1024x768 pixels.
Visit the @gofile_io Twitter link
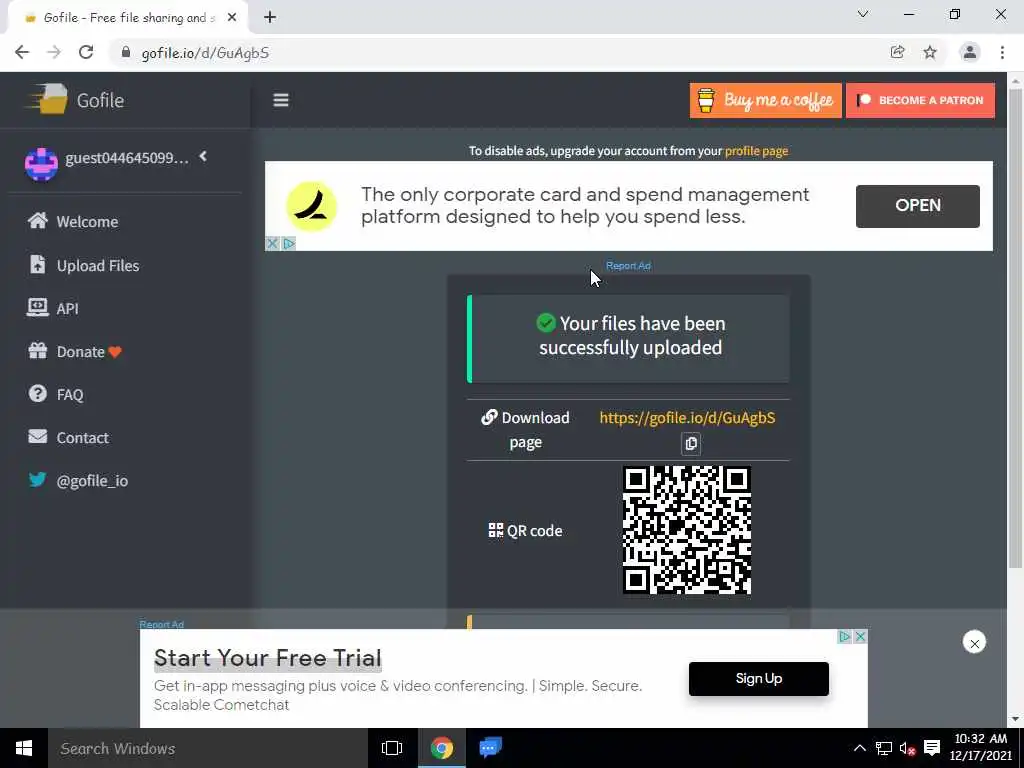(x=78, y=481)
